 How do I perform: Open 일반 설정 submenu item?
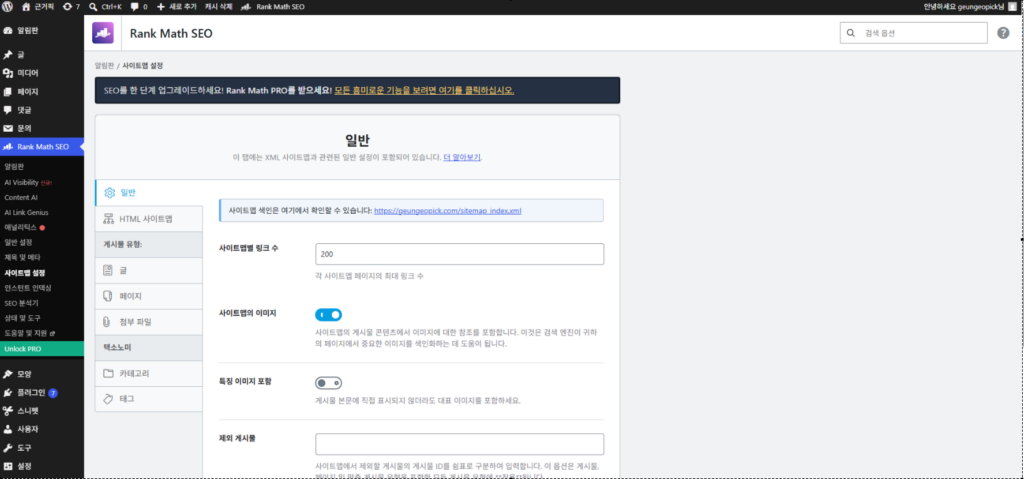tap(18, 242)
